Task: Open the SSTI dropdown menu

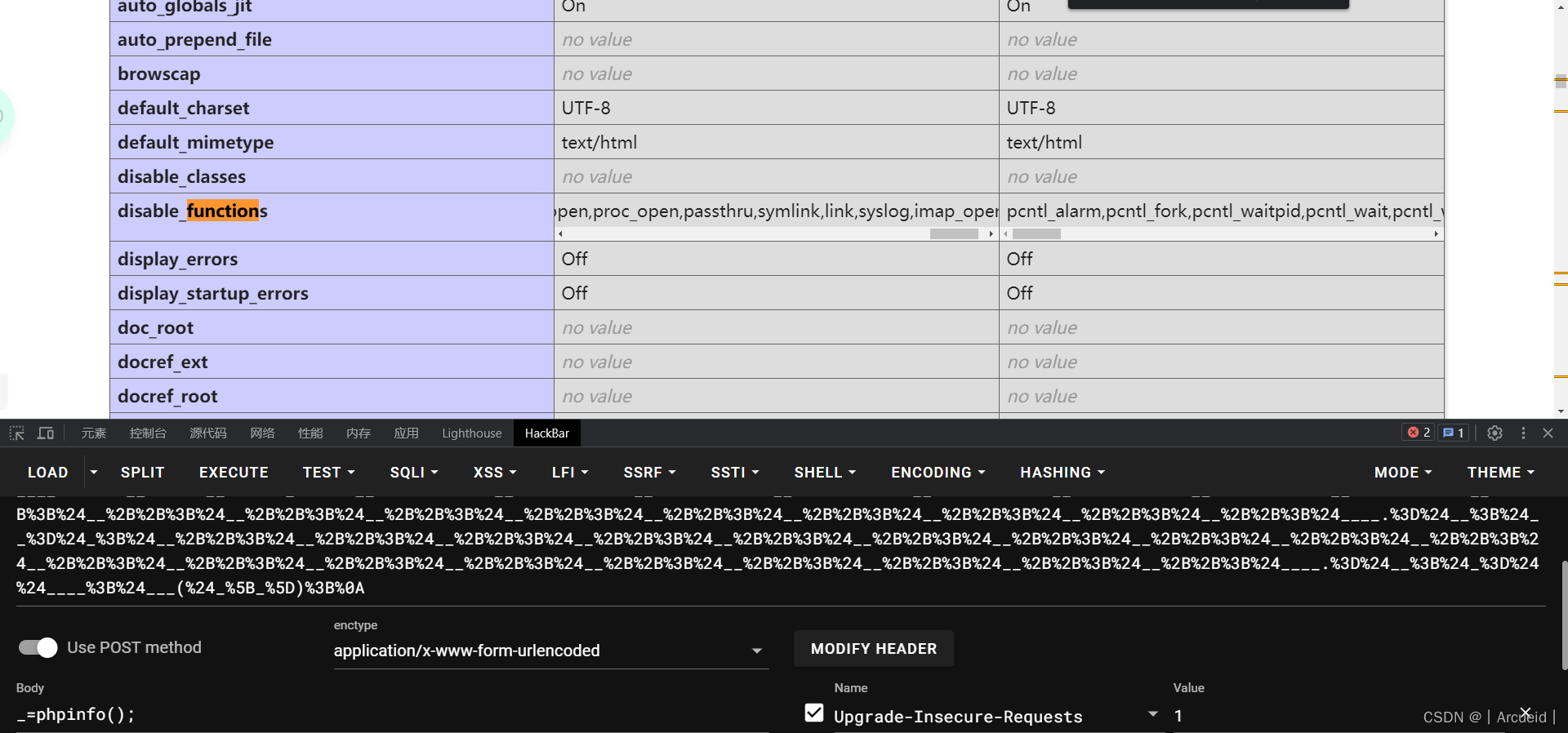Action: (735, 472)
